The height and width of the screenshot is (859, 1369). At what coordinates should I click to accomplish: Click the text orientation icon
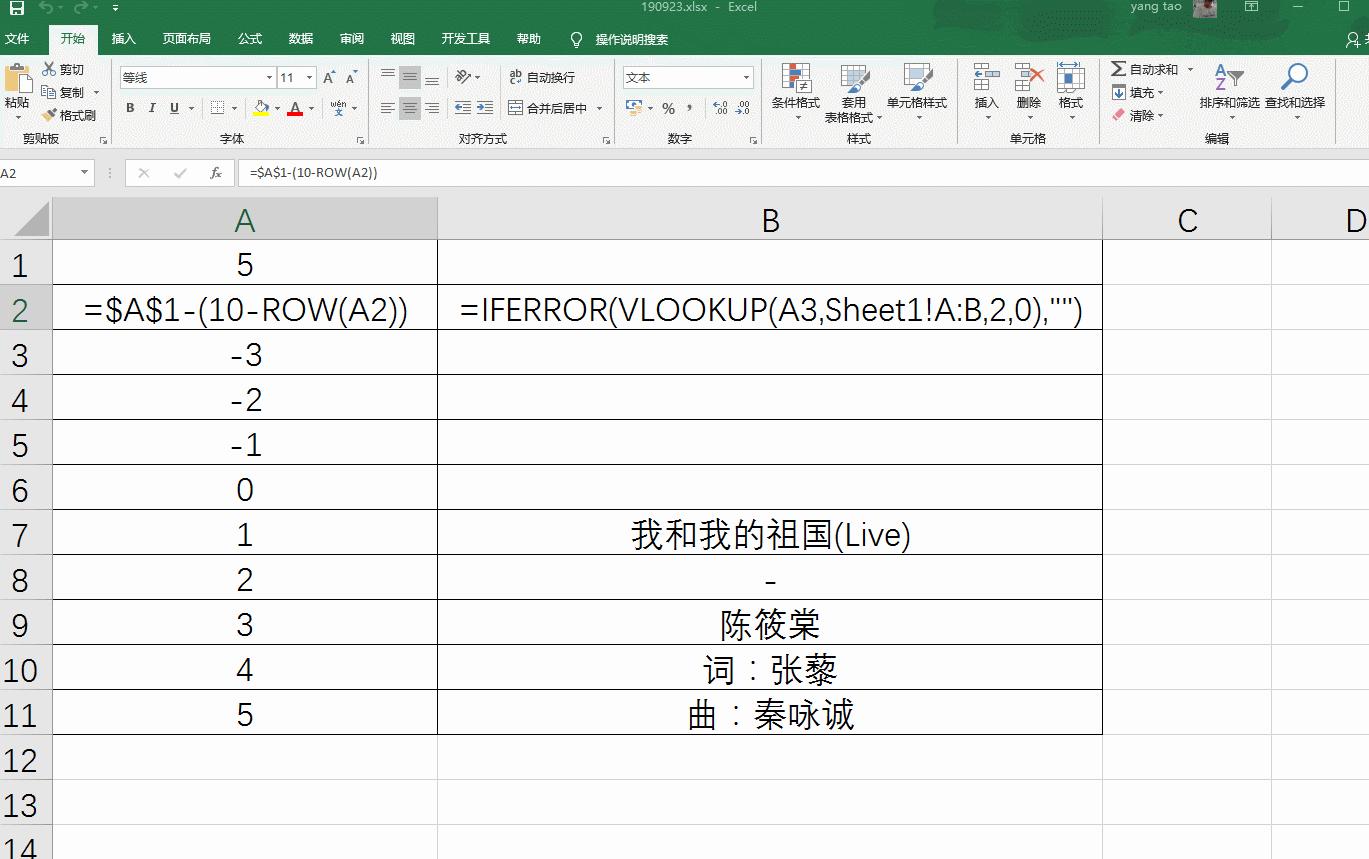(x=462, y=77)
